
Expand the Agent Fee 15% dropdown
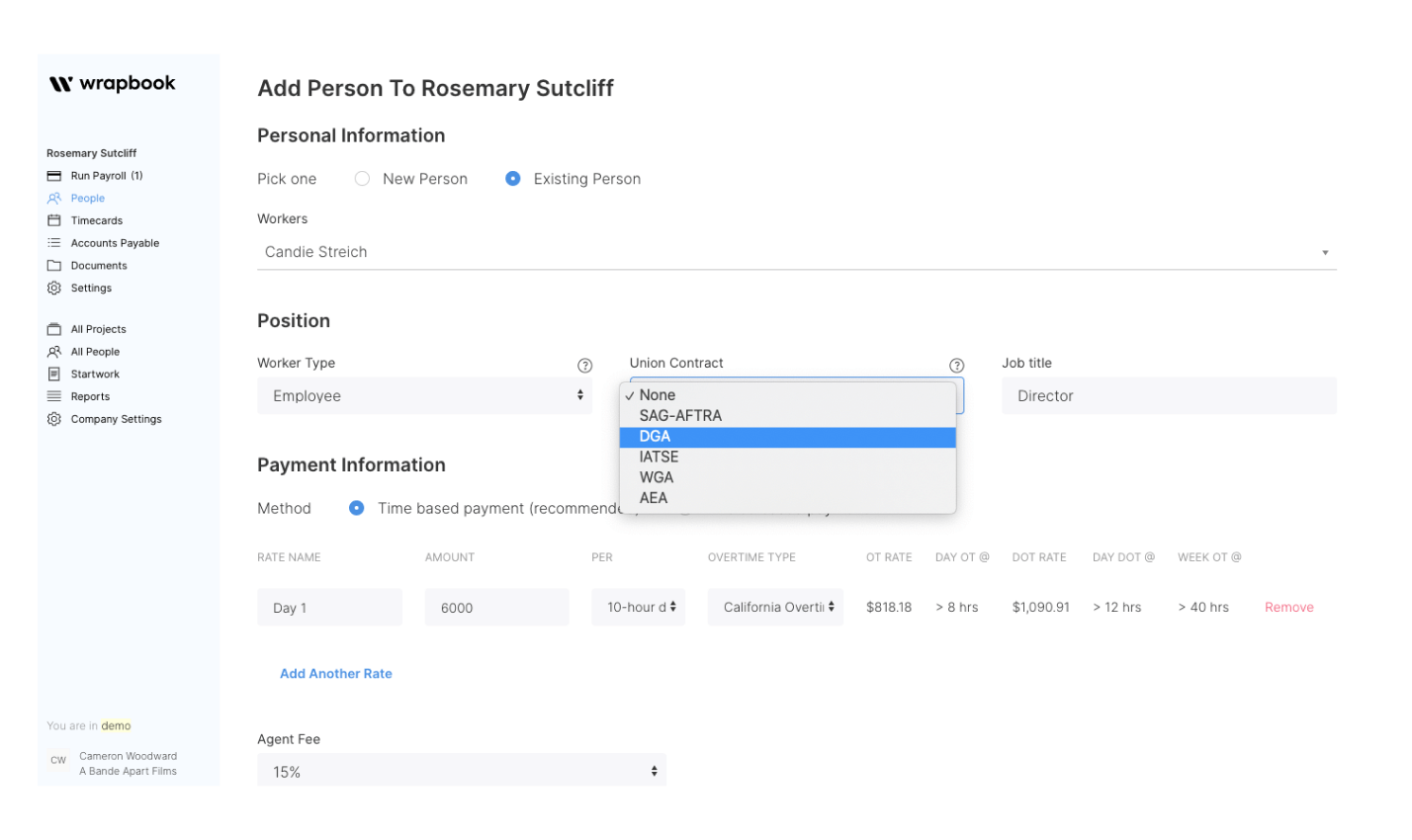(461, 771)
